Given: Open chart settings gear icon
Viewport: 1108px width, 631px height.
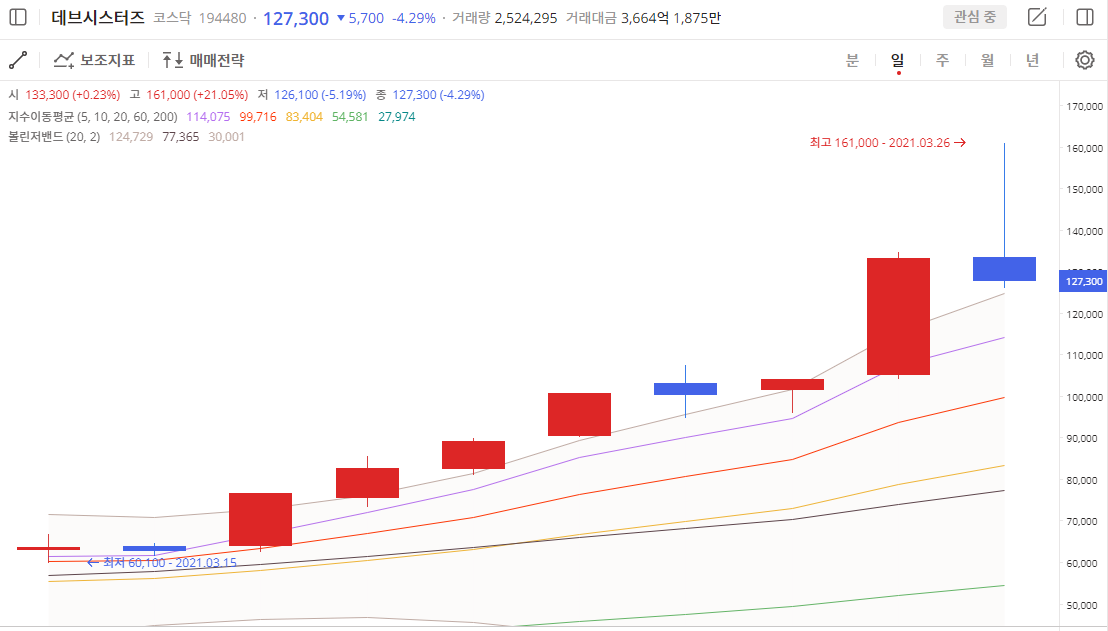Looking at the screenshot, I should coord(1085,60).
